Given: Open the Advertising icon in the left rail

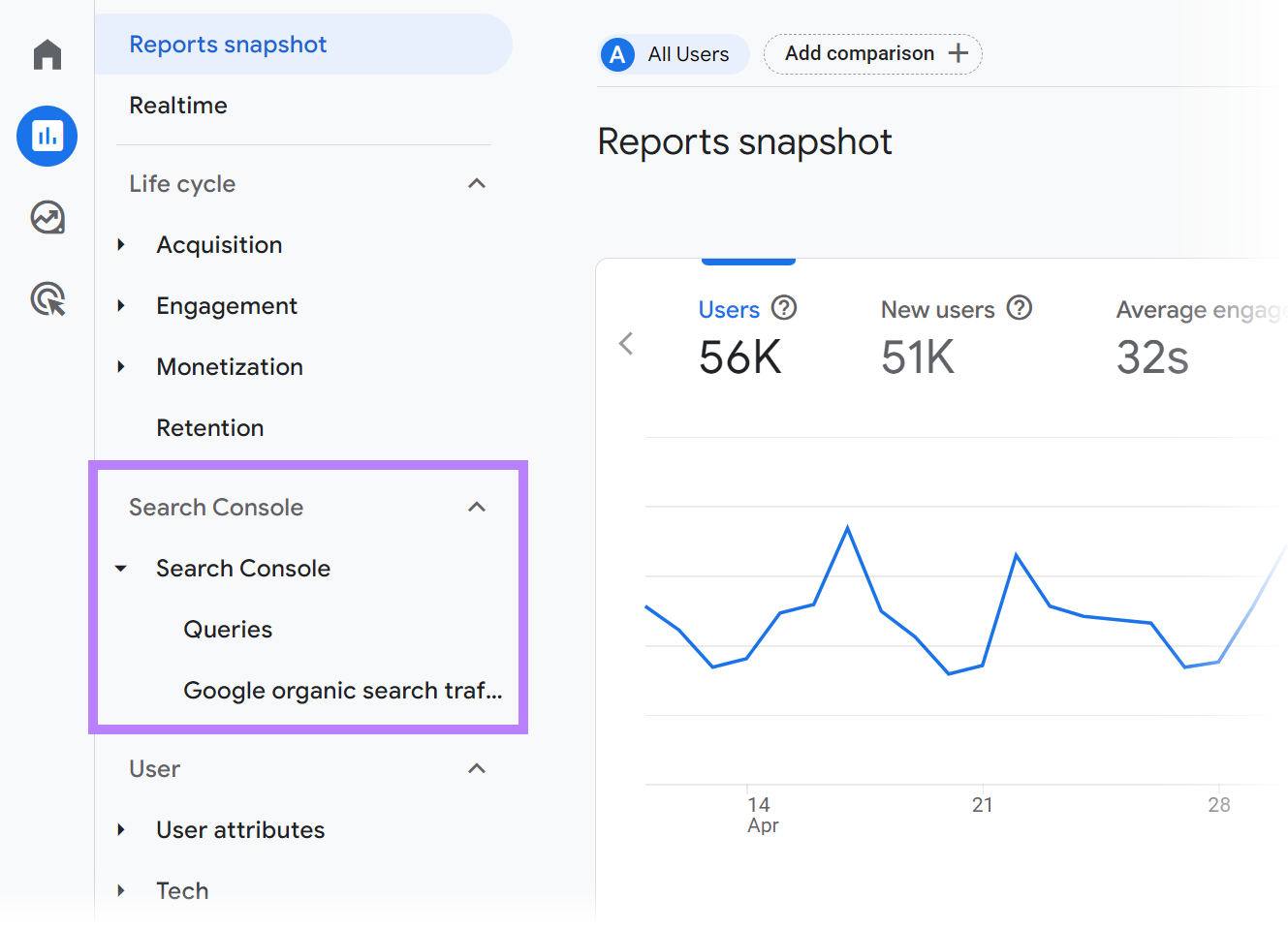Looking at the screenshot, I should pyautogui.click(x=46, y=298).
